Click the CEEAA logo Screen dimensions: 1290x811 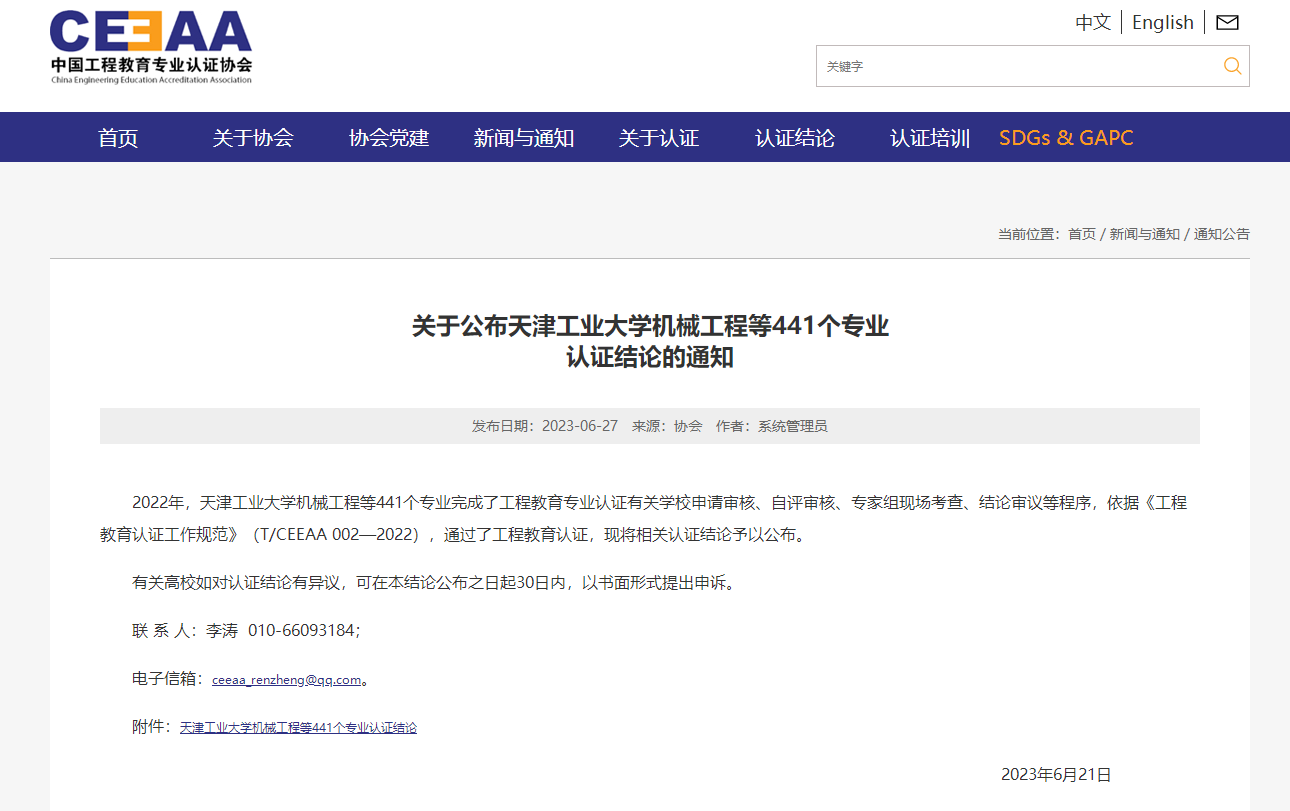[151, 47]
